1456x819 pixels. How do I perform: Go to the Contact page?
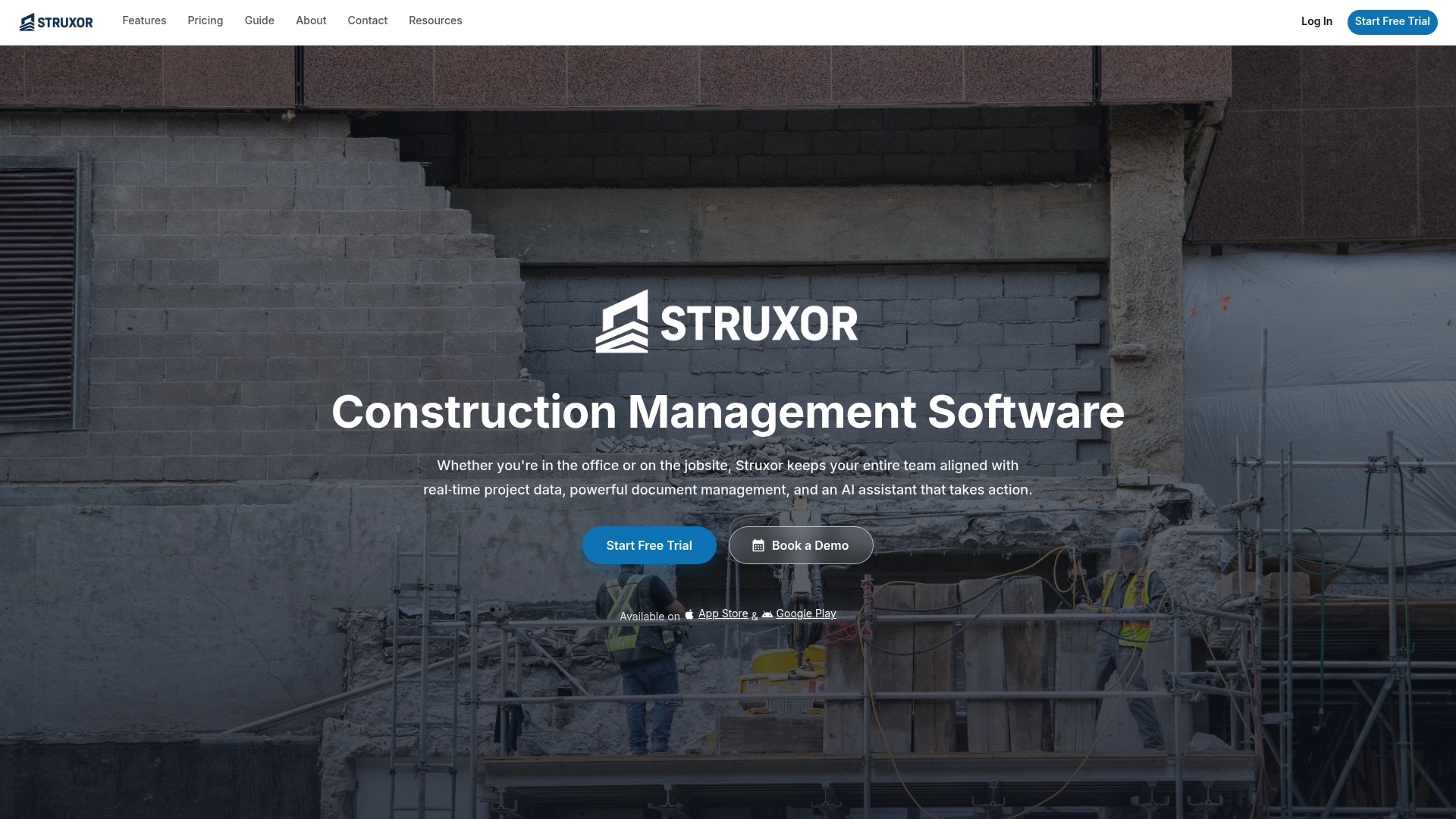coord(368,20)
